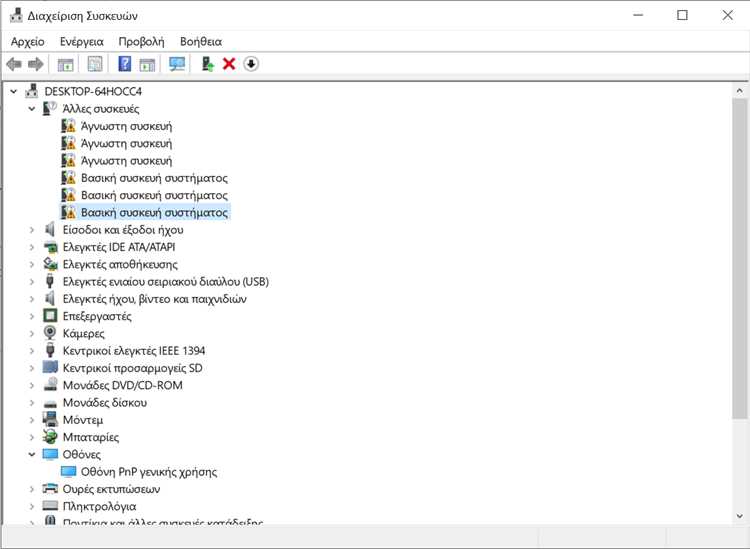Click the Διαχείριση Συσκευών title bar icon
The height and width of the screenshot is (549, 750).
point(16,15)
